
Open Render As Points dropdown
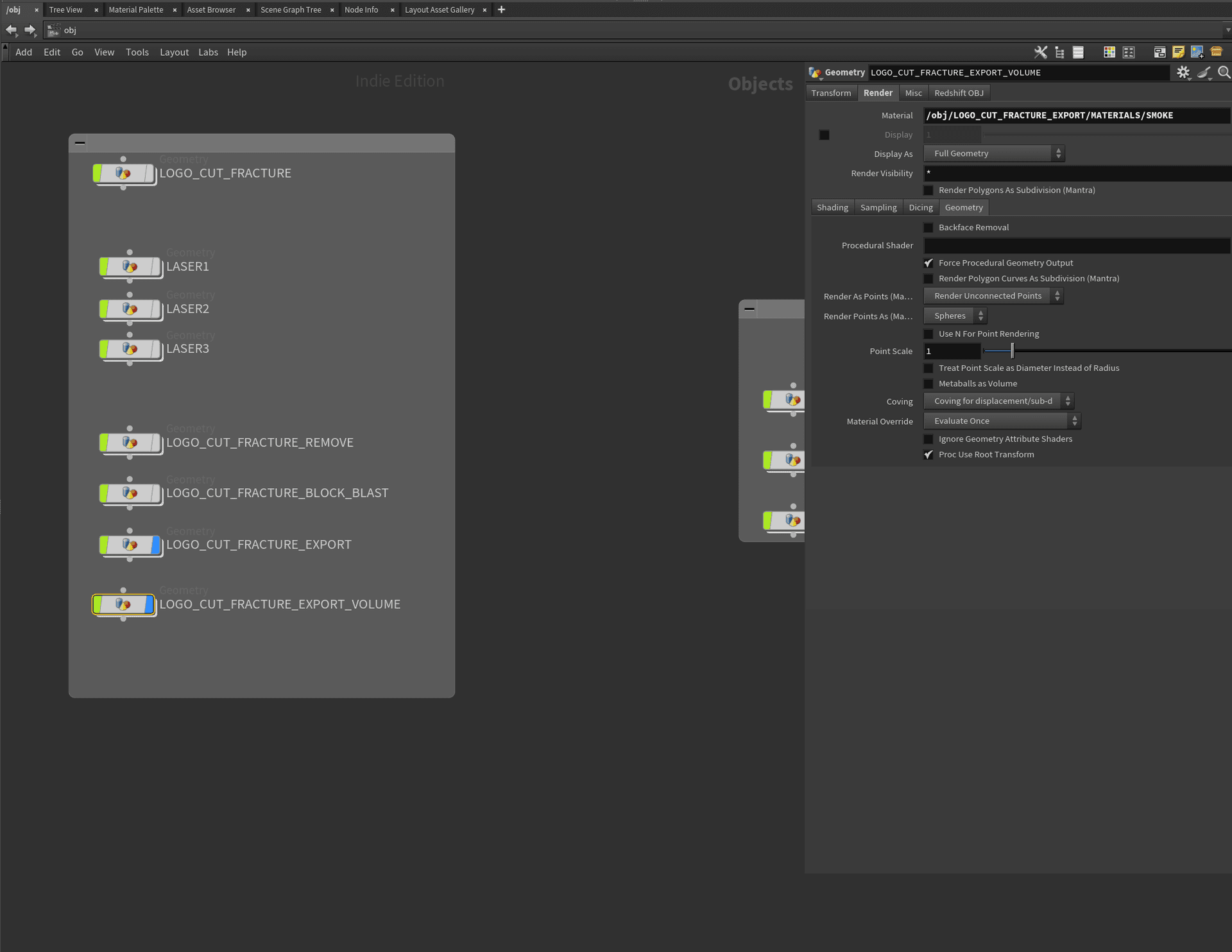993,296
